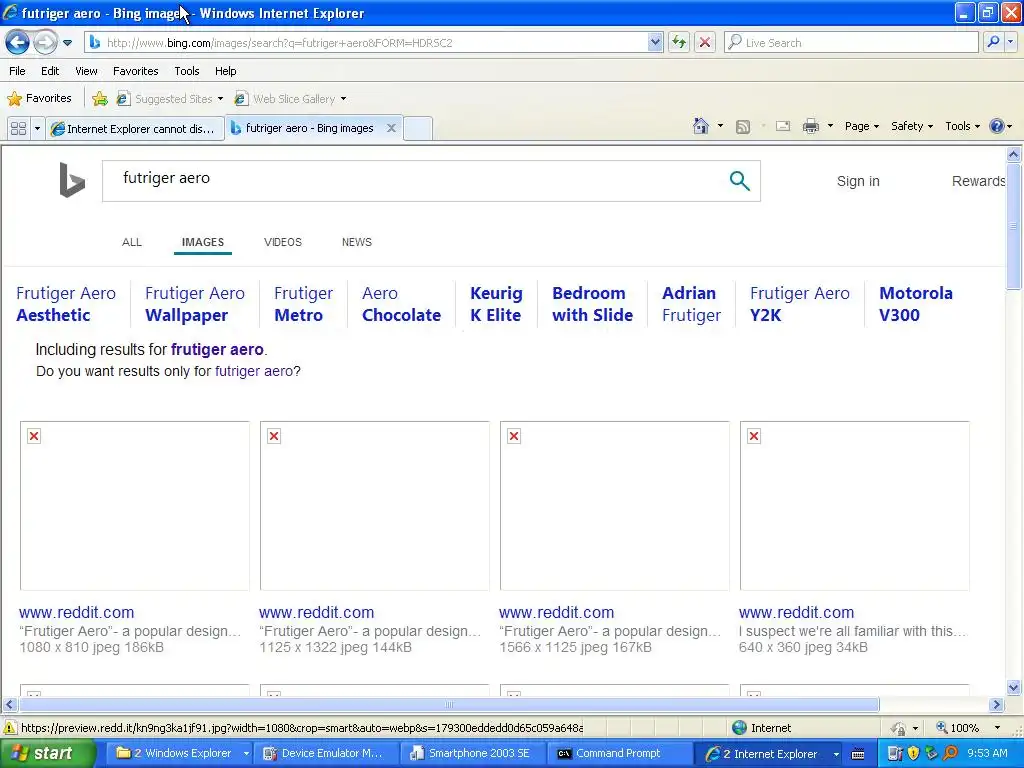Open Device Emulator Manager taskbar item

pos(323,754)
